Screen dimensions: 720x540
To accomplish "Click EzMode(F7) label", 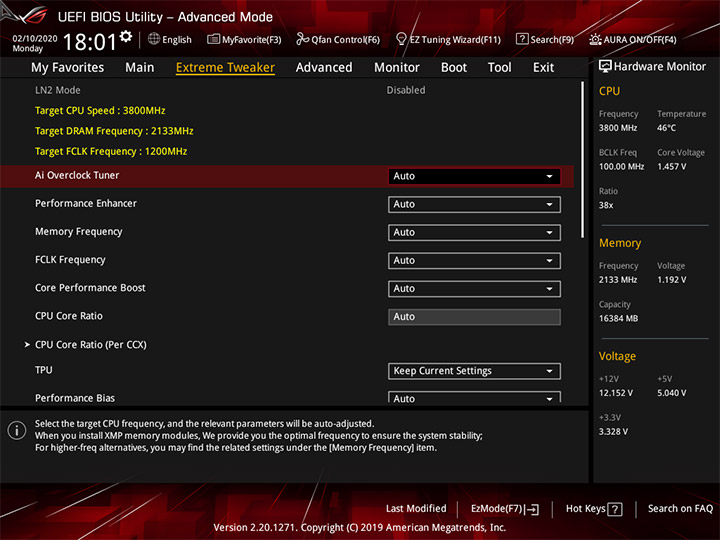I will (496, 509).
